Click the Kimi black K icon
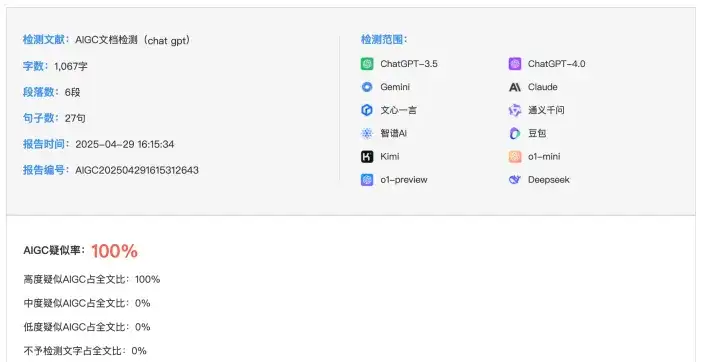704x362 pixels. pyautogui.click(x=367, y=156)
